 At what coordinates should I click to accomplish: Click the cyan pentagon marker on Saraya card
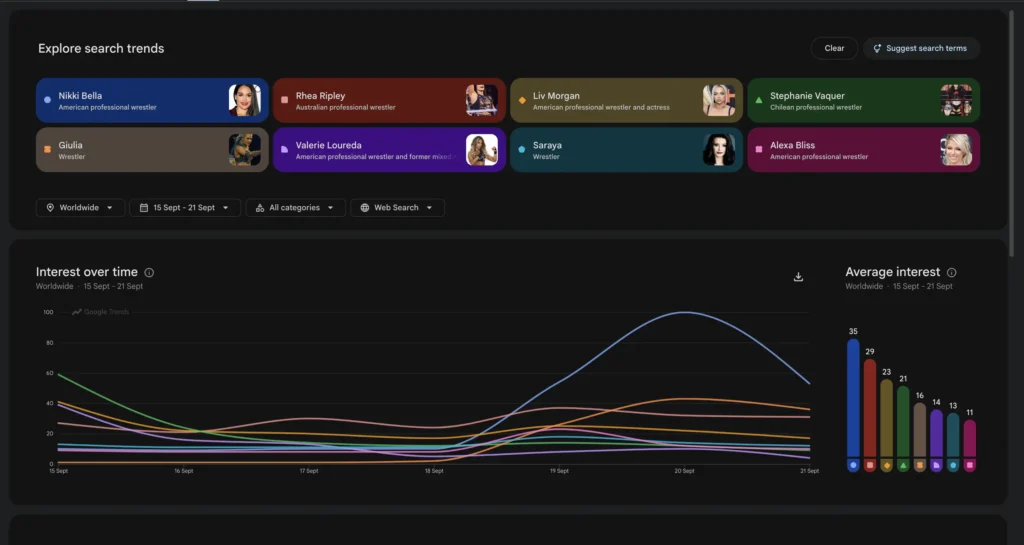coord(522,149)
